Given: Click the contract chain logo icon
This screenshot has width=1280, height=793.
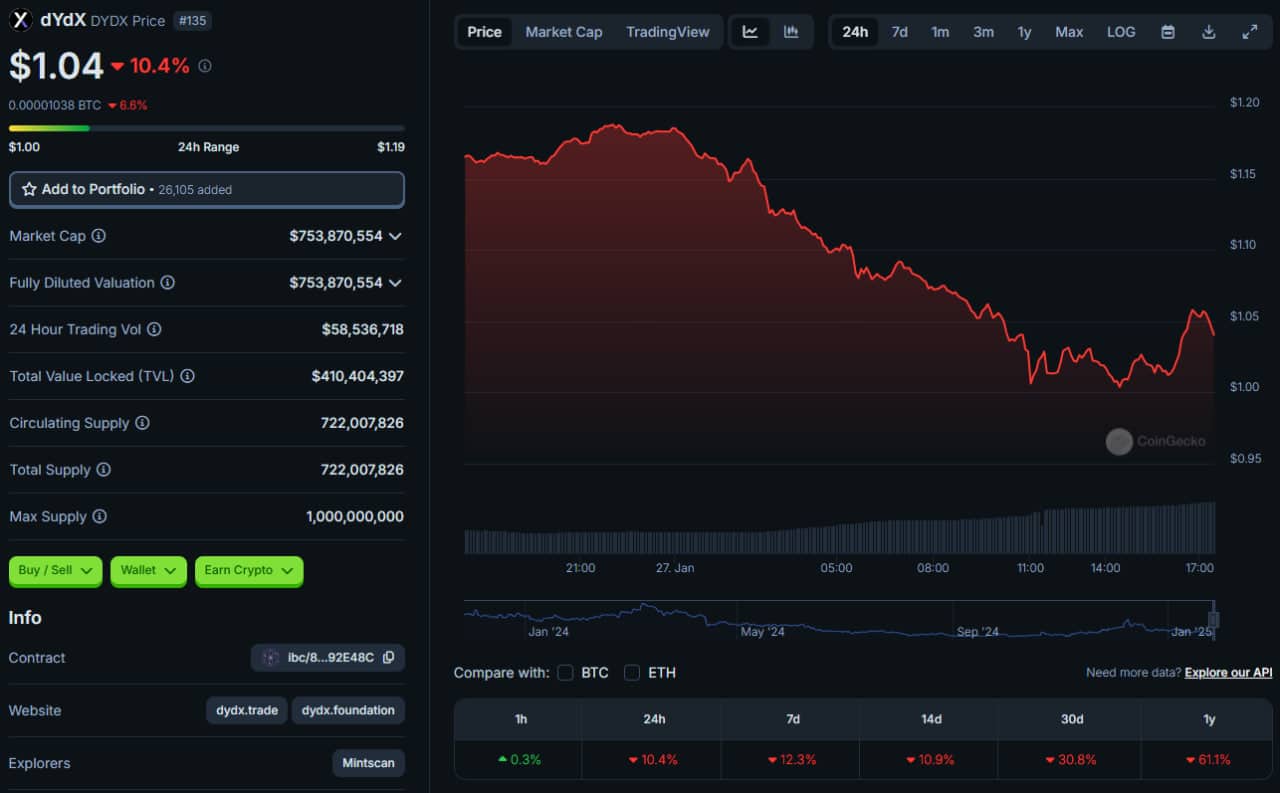Looking at the screenshot, I should [270, 658].
